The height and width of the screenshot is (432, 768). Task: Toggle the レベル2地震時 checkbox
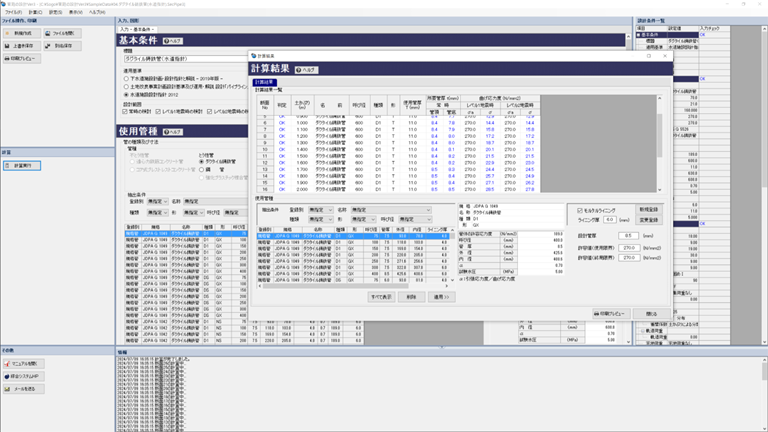(x=210, y=112)
